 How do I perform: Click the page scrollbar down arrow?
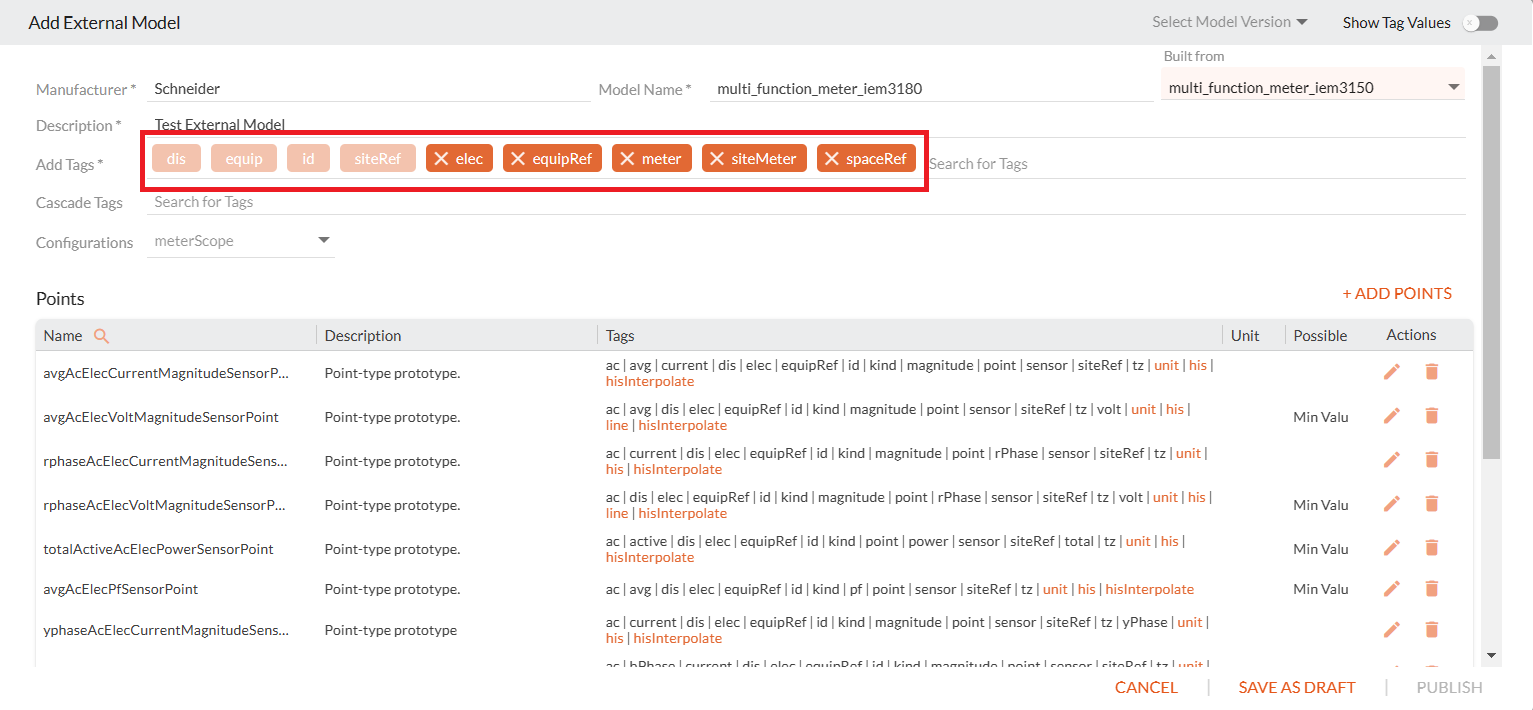click(x=1491, y=656)
